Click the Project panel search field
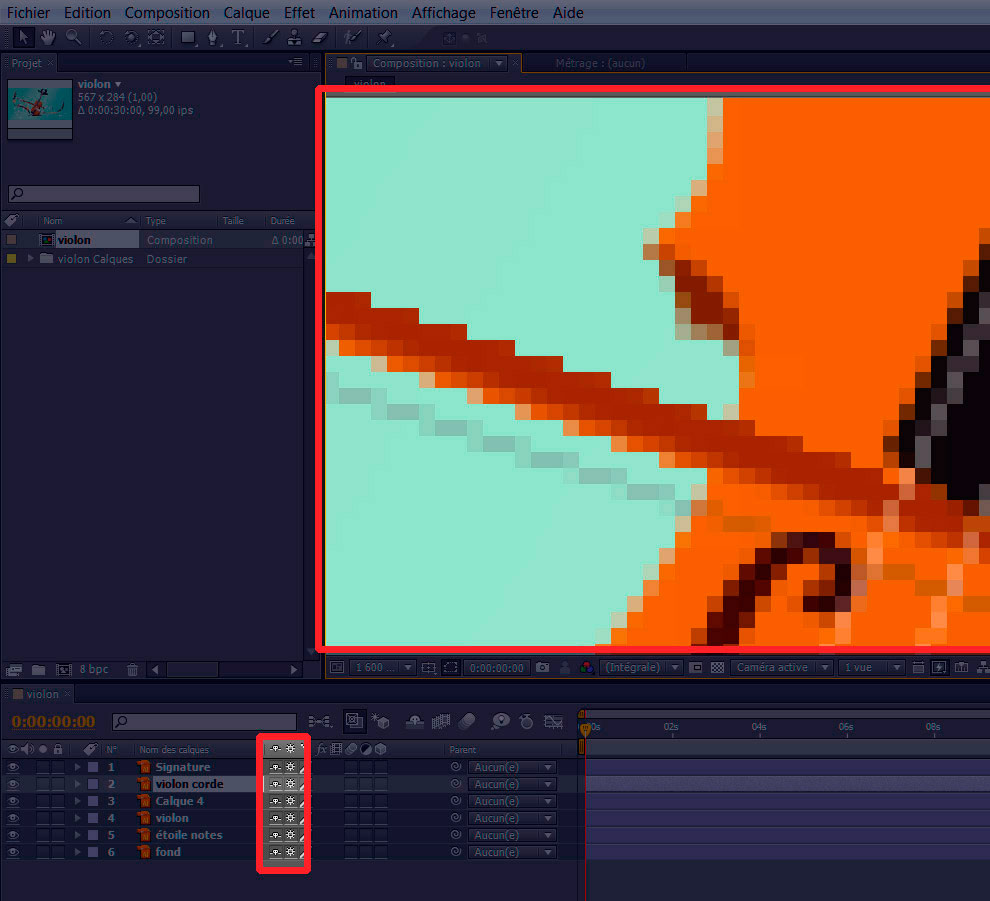The image size is (990, 901). (104, 194)
